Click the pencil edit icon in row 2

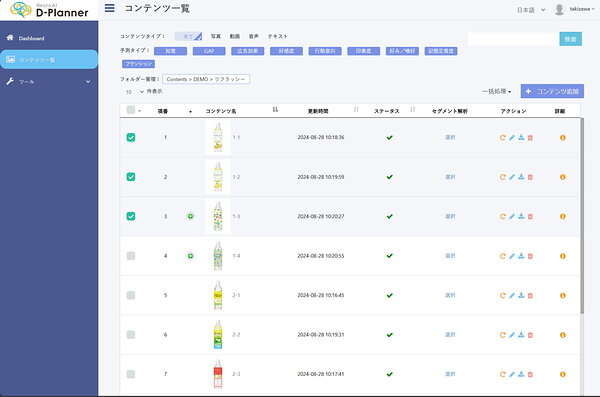[x=512, y=177]
